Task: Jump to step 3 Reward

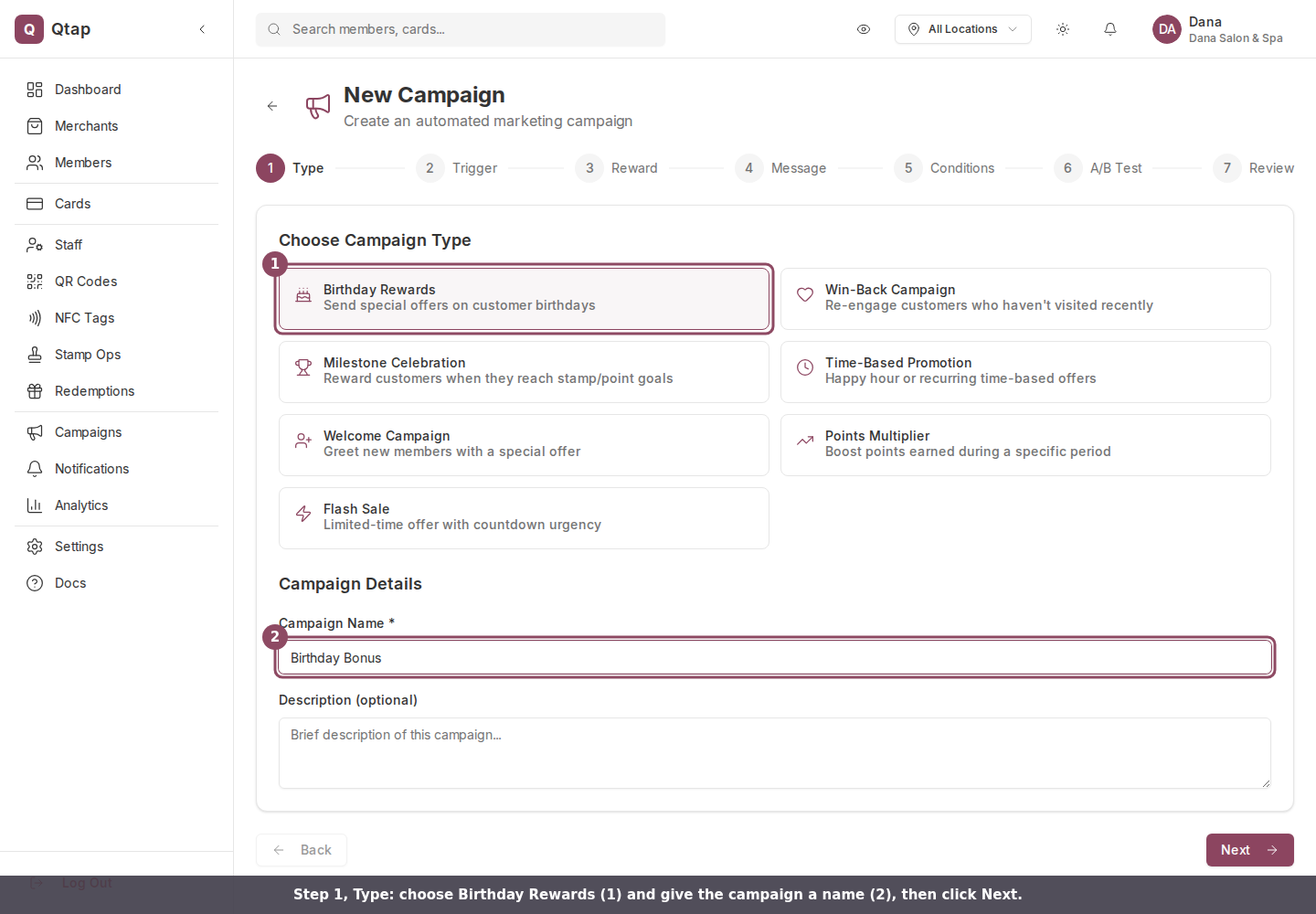Action: coord(617,168)
